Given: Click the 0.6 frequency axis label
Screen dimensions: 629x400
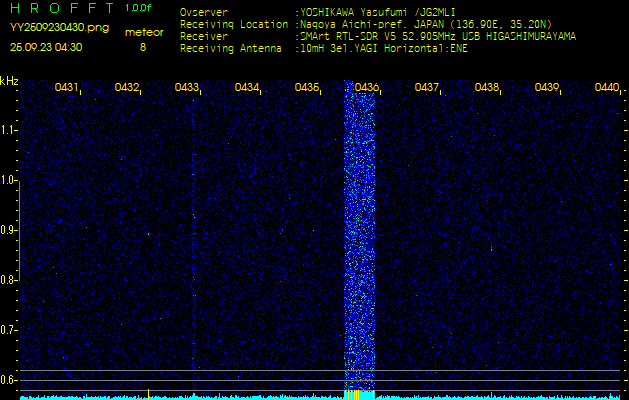Looking at the screenshot, I should tap(7, 380).
